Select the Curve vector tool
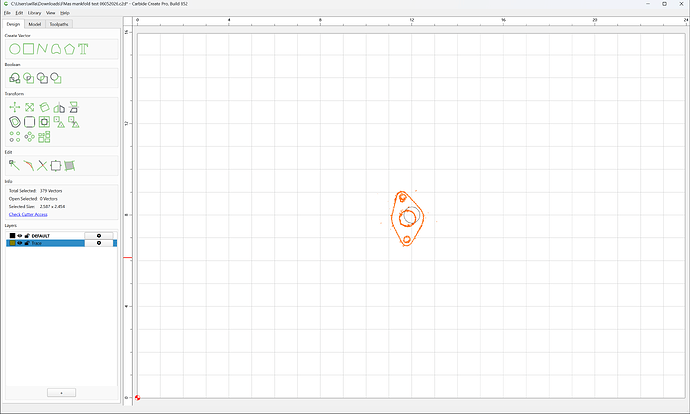 point(56,49)
